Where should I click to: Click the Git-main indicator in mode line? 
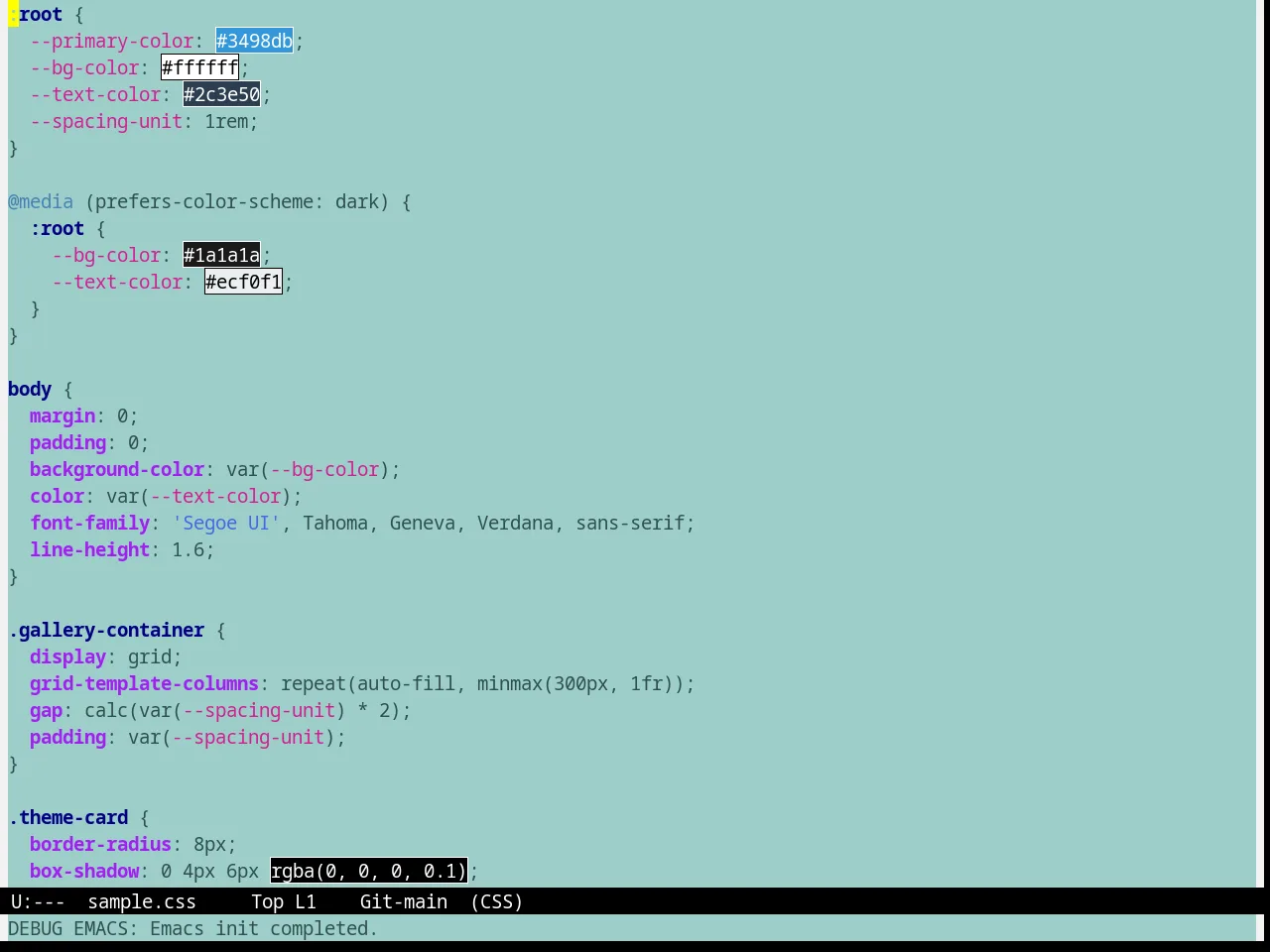[403, 901]
